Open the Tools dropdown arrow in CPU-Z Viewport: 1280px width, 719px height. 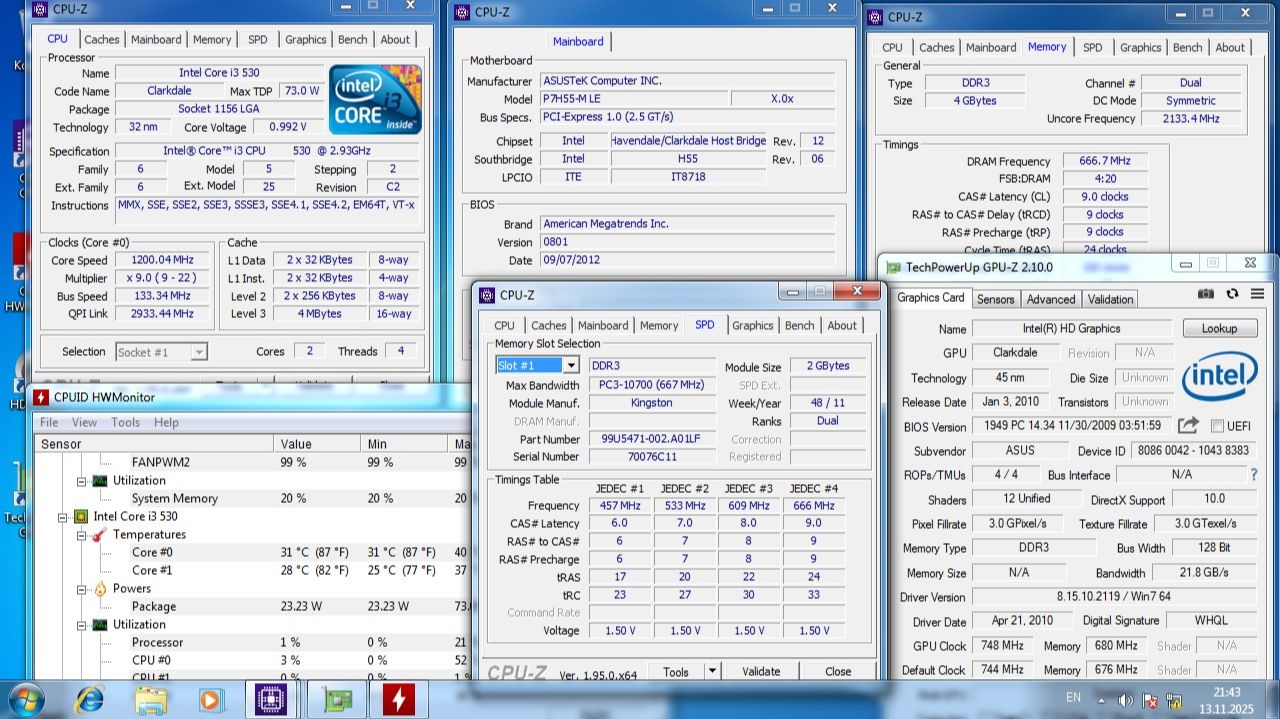tap(713, 672)
